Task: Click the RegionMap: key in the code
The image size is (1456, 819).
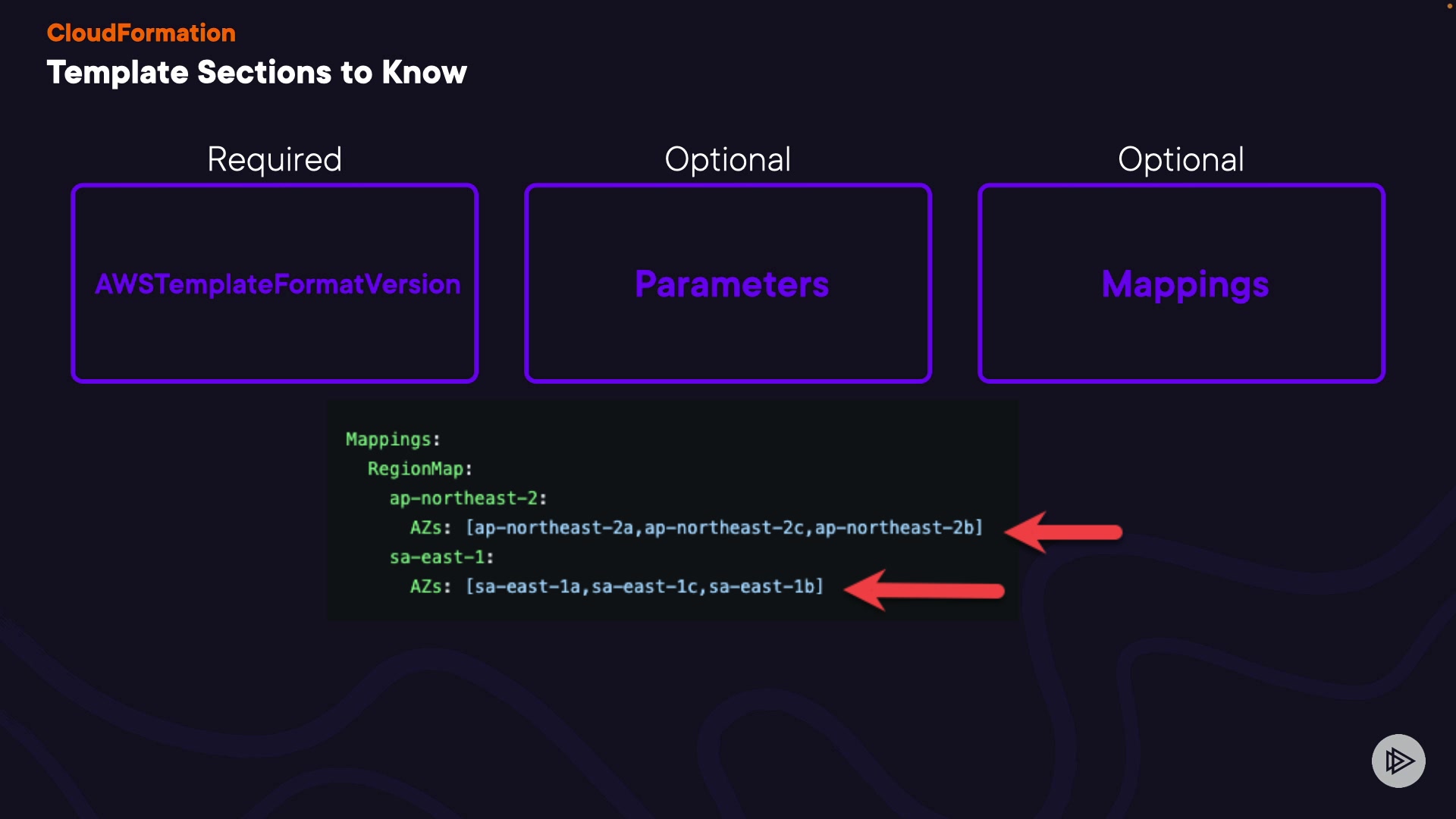Action: (x=419, y=469)
